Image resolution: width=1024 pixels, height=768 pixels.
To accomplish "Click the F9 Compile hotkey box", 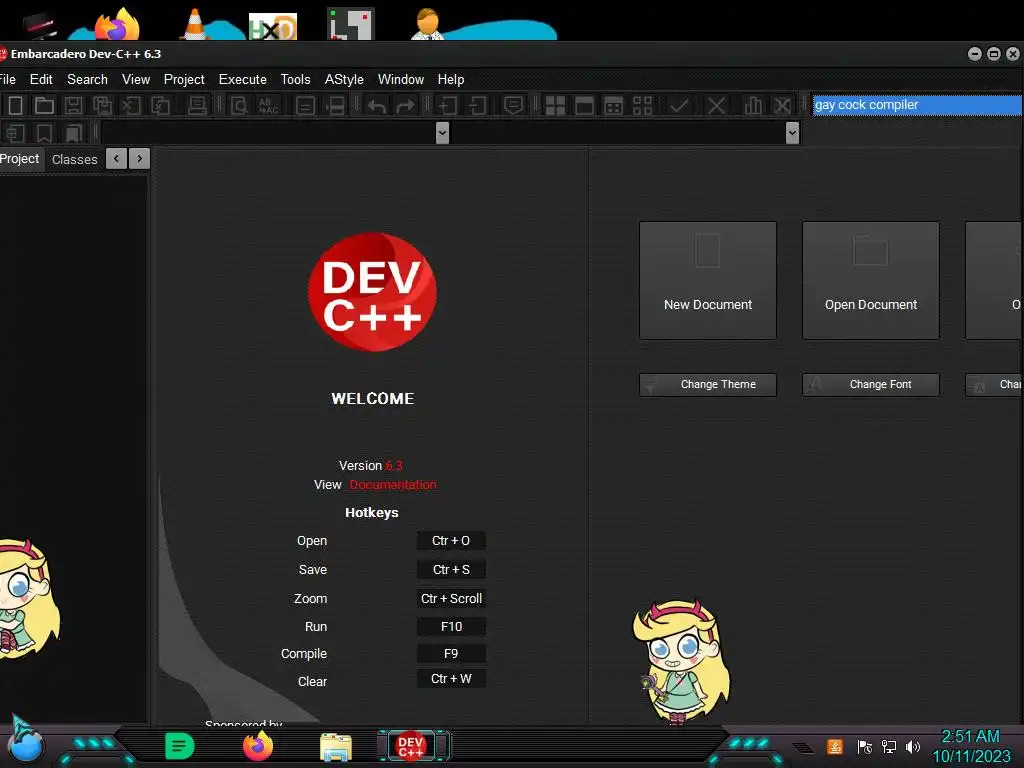I will click(451, 654).
